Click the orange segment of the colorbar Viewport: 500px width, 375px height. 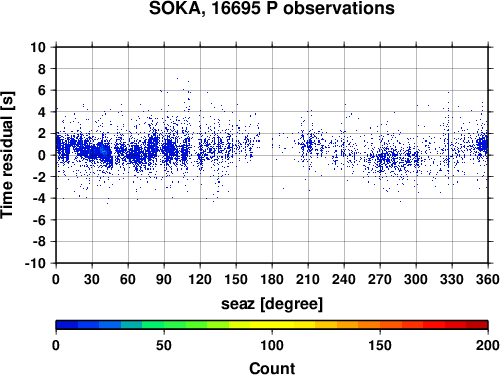pyautogui.click(x=358, y=325)
